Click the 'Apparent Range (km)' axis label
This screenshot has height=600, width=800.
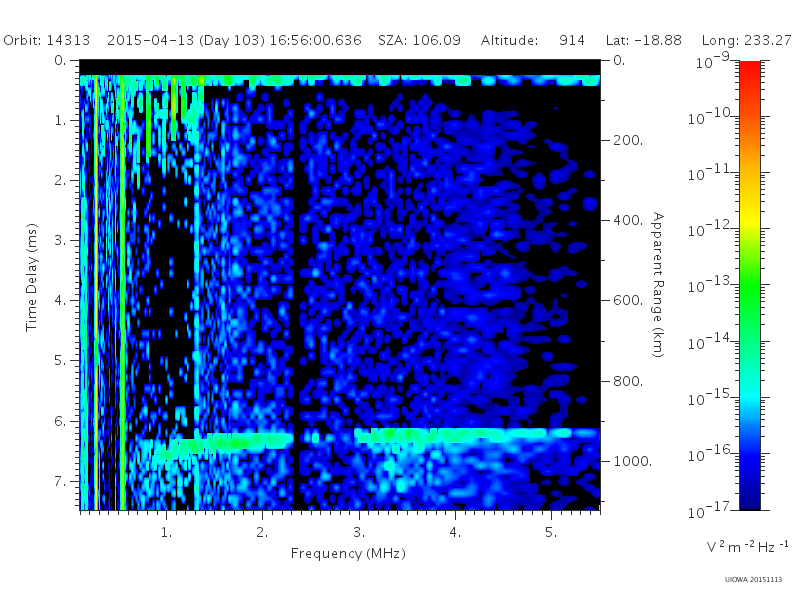[x=658, y=285]
